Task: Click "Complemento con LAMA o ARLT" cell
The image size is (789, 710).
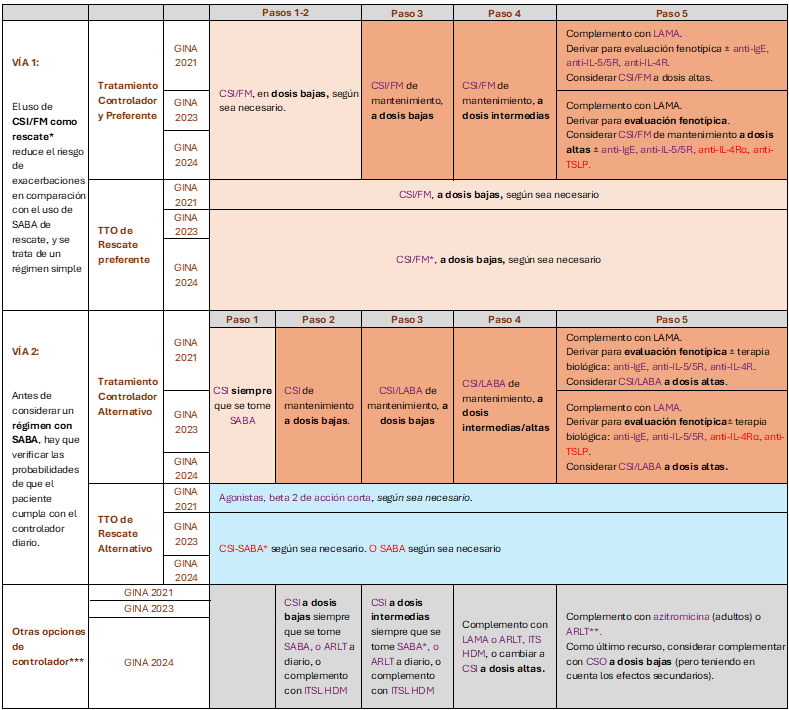Action: pyautogui.click(x=505, y=646)
